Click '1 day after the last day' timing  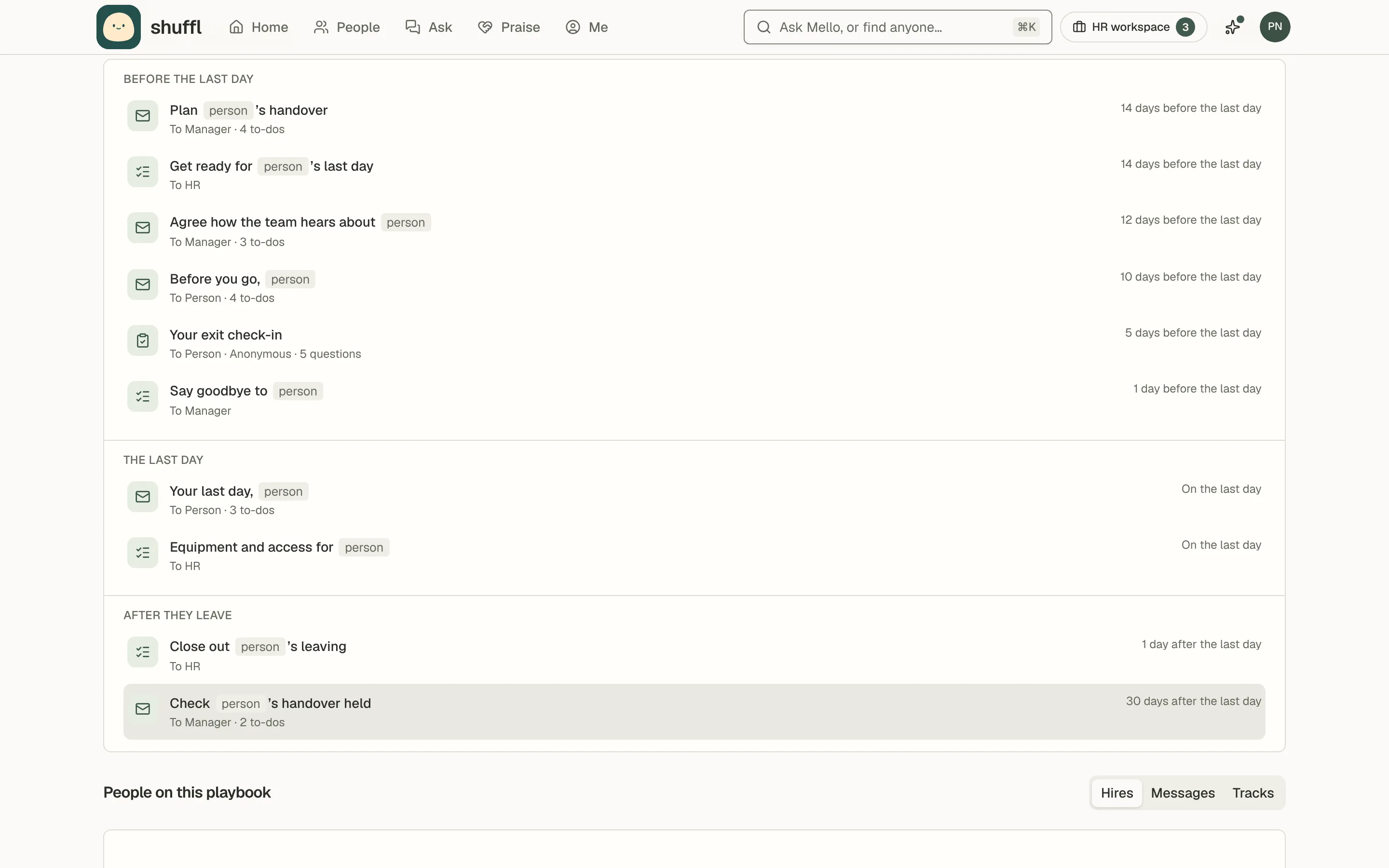point(1201,644)
